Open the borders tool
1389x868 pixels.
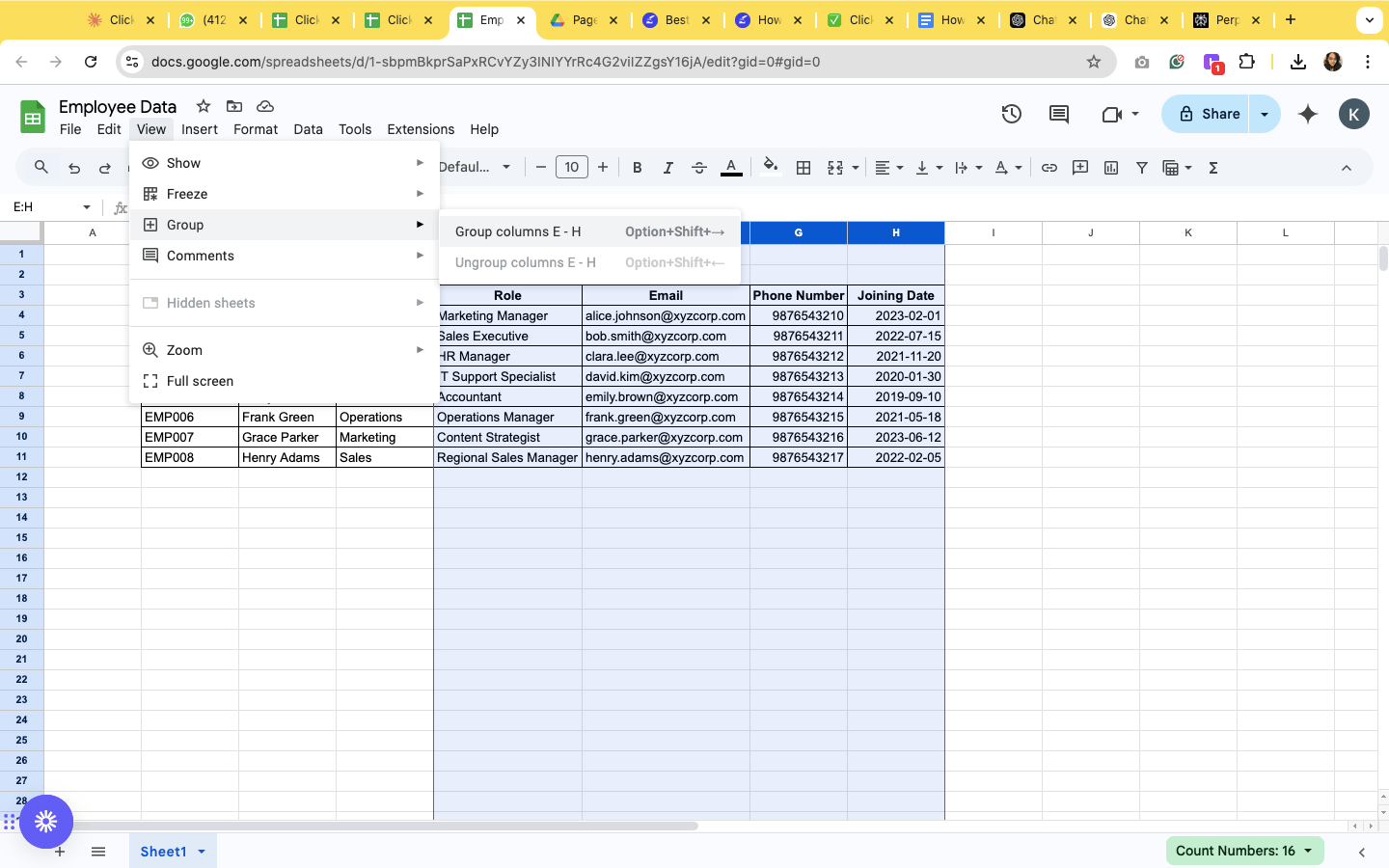tap(803, 167)
